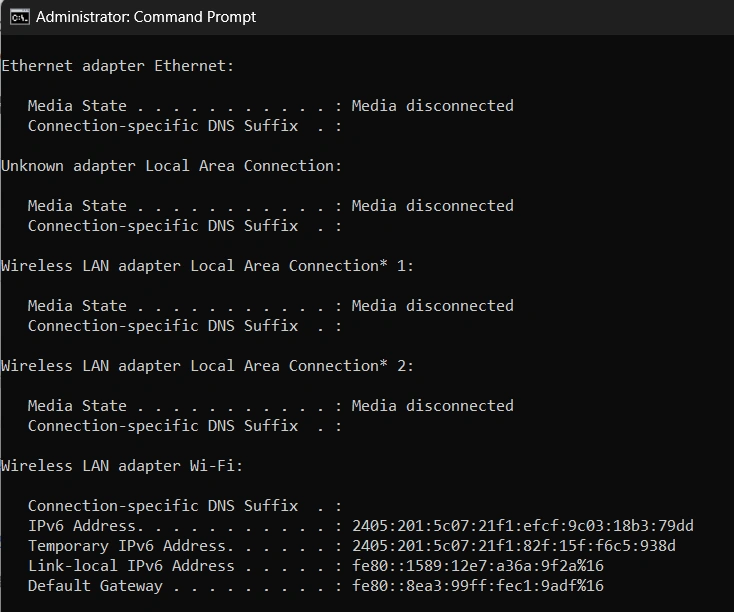Click 'Connection-specific DNS Suffix' under Local Area Connection* 2
This screenshot has height=612, width=734.
click(x=163, y=426)
